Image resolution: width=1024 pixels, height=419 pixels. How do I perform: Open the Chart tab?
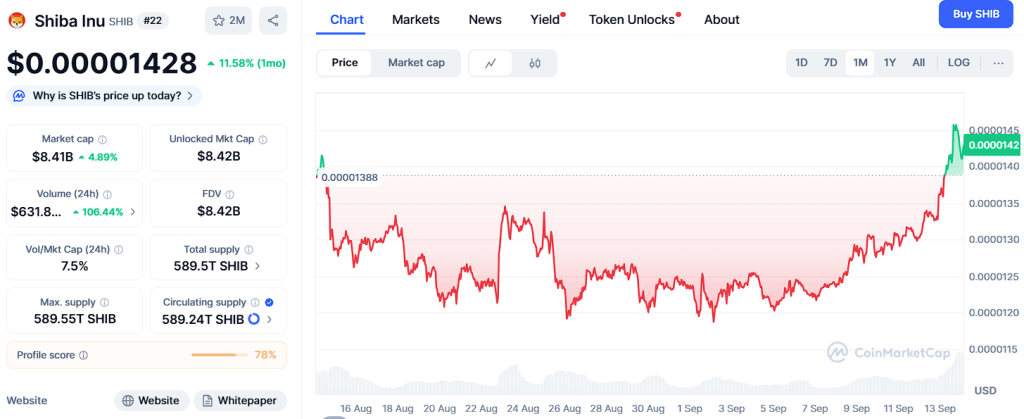pos(347,20)
